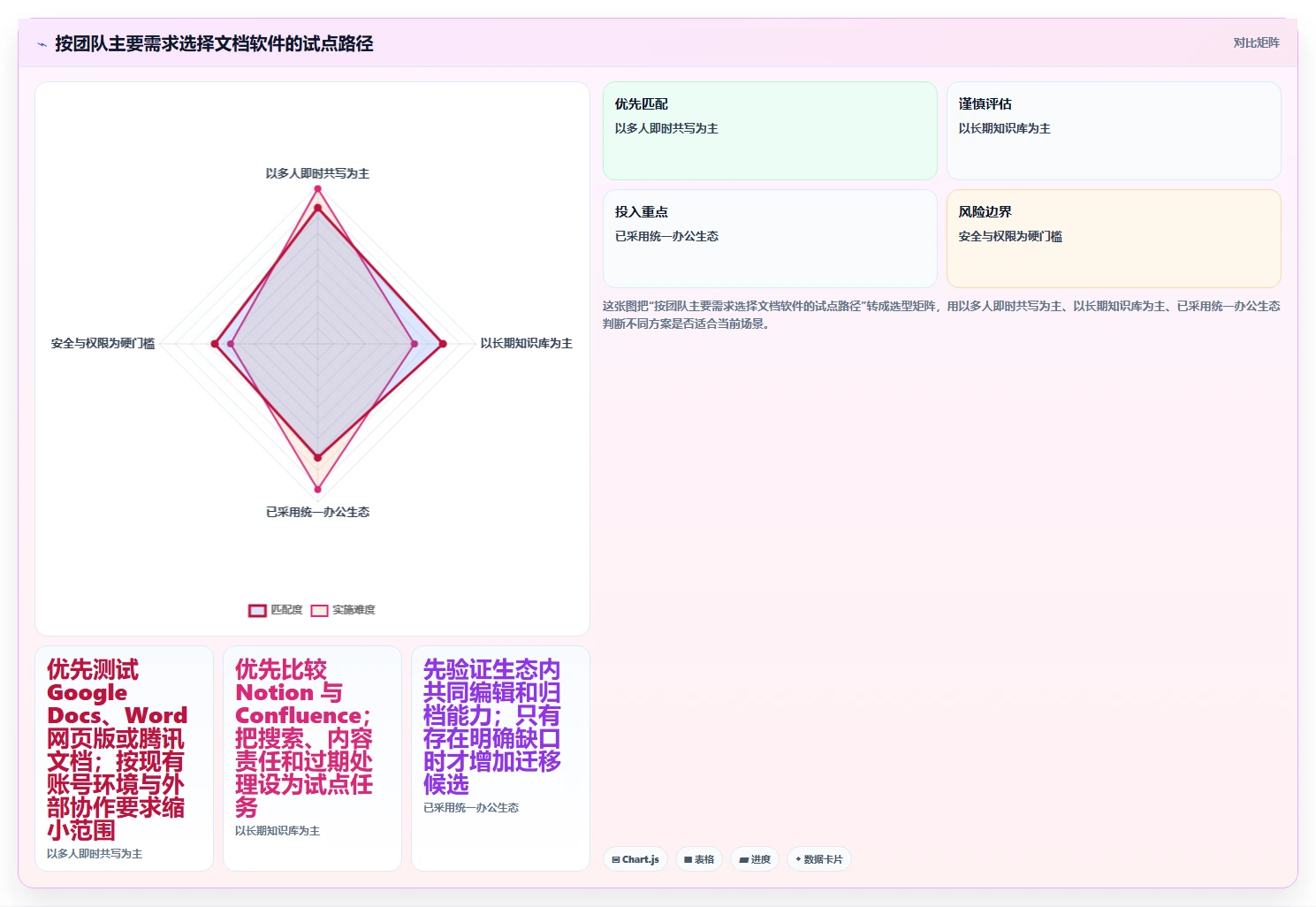Click 已采用统一办公生态 text in 投入重点 card
1316x907 pixels.
pyautogui.click(x=666, y=236)
